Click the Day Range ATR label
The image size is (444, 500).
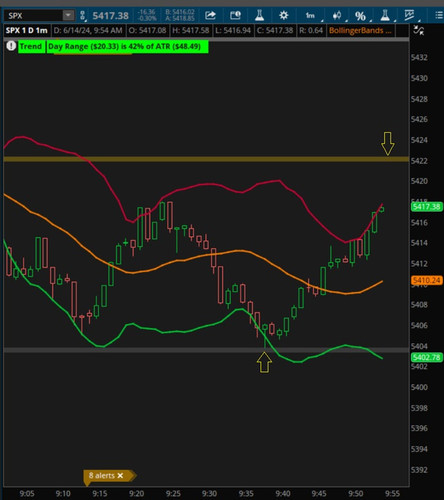[127, 46]
